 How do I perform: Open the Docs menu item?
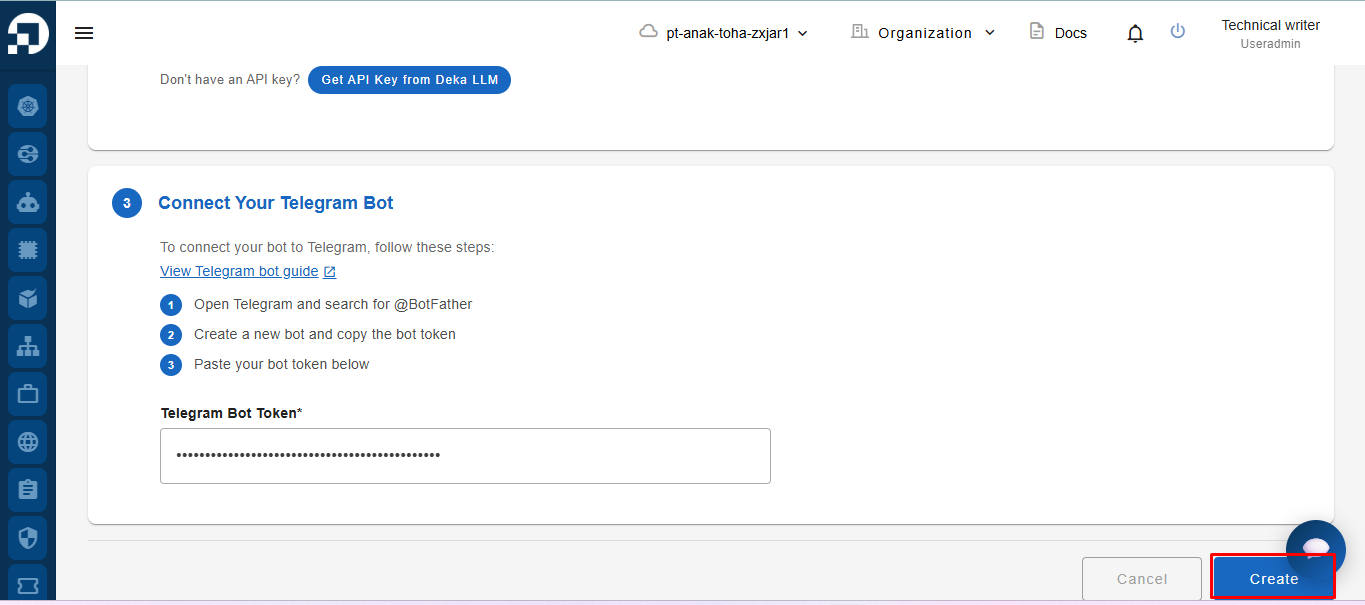pyautogui.click(x=1058, y=32)
